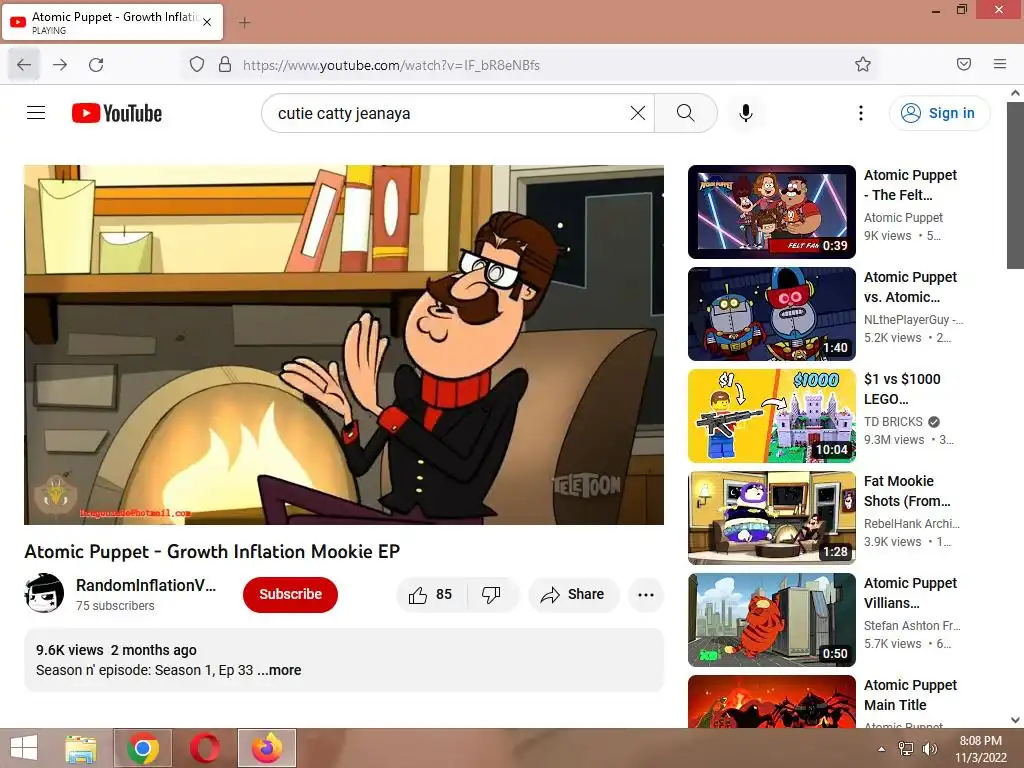Click the title Atomic Puppet - The Felt...
This screenshot has width=1024, height=768.
point(910,185)
